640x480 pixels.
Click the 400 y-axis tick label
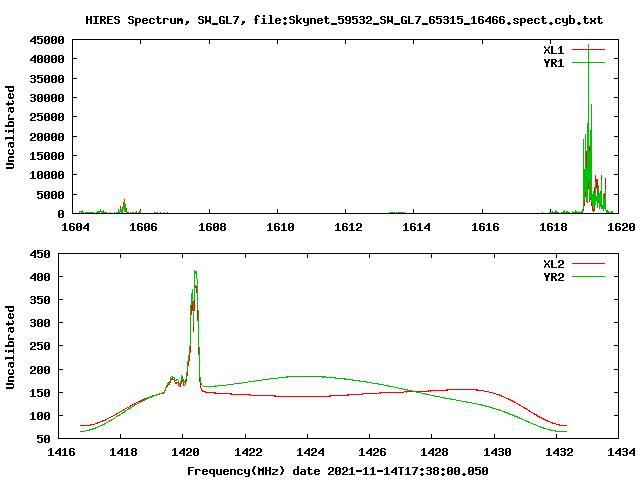pos(40,277)
